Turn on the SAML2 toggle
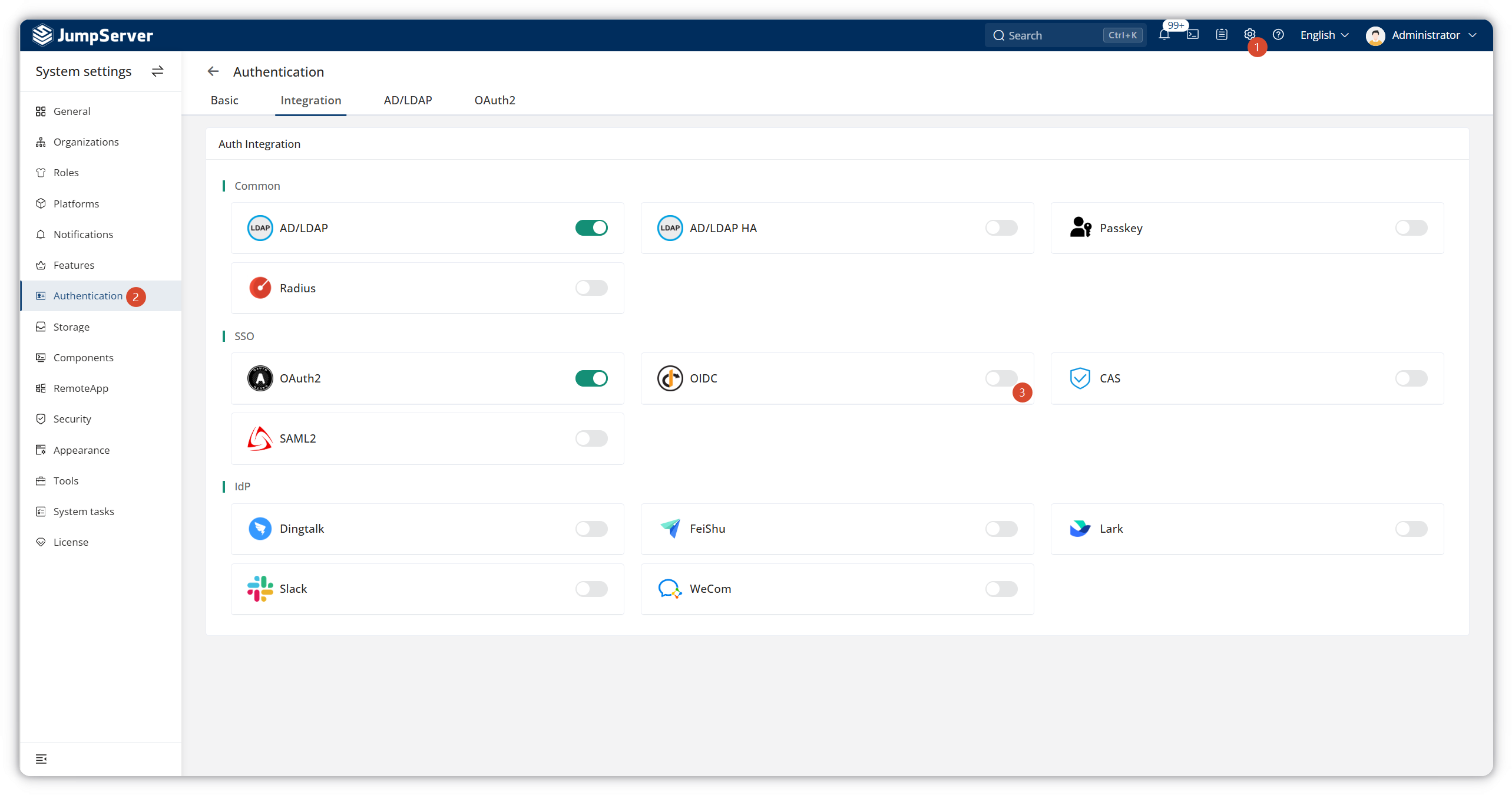 point(591,438)
